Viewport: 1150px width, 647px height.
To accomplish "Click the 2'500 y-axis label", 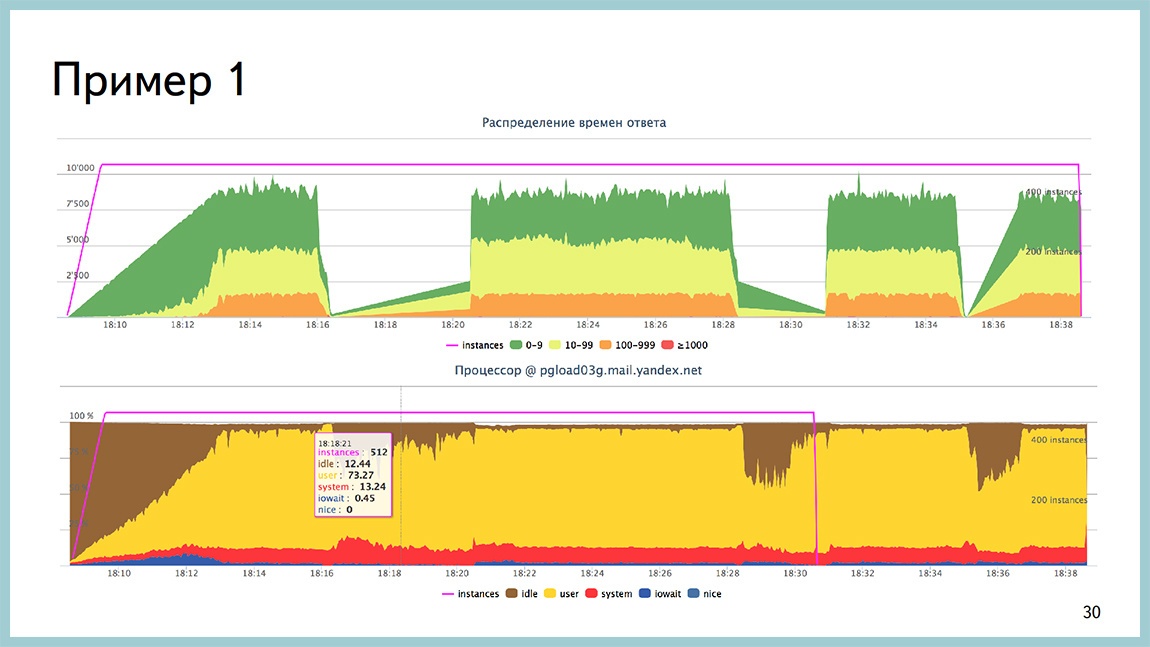I will coord(78,276).
